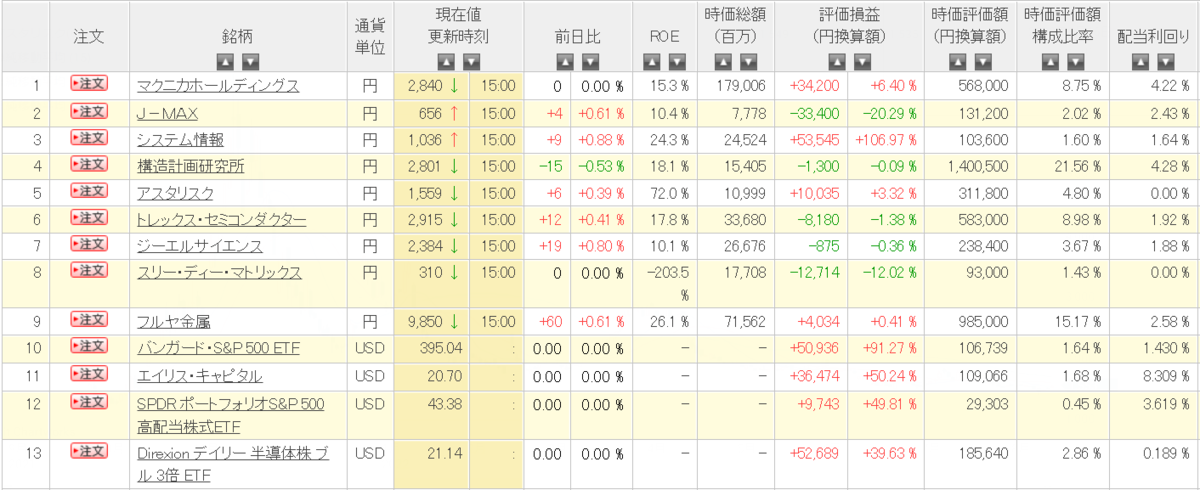Sort 評価損益 column descending with down arrow
The image size is (1200, 490).
pyautogui.click(x=861, y=61)
